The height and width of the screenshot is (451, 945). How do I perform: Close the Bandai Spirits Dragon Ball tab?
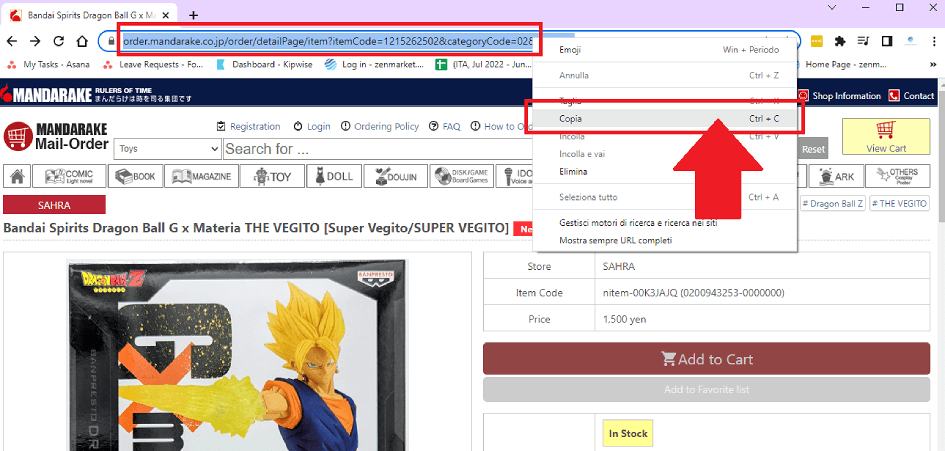click(x=166, y=15)
